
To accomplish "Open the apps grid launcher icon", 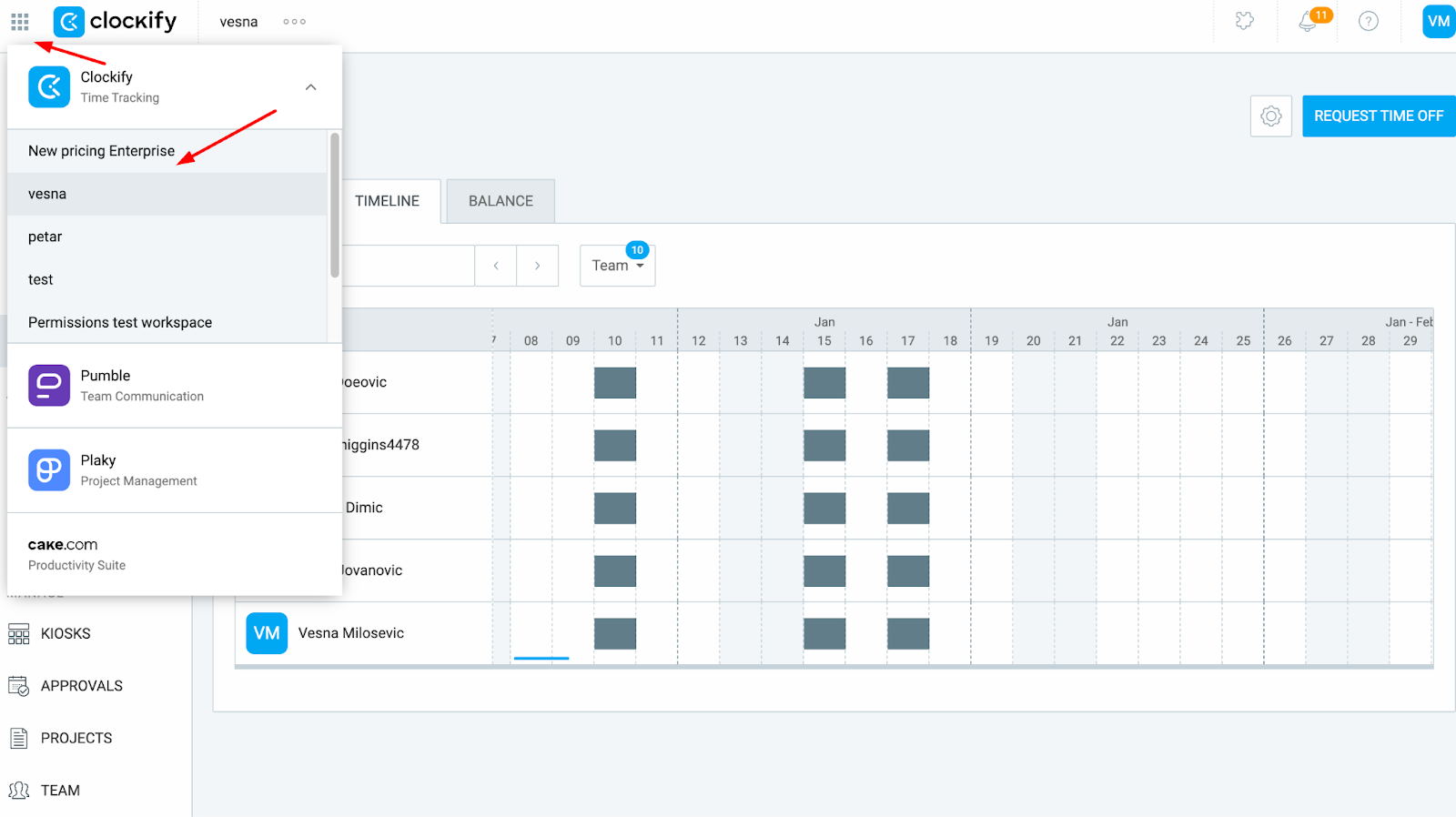I will 20,21.
